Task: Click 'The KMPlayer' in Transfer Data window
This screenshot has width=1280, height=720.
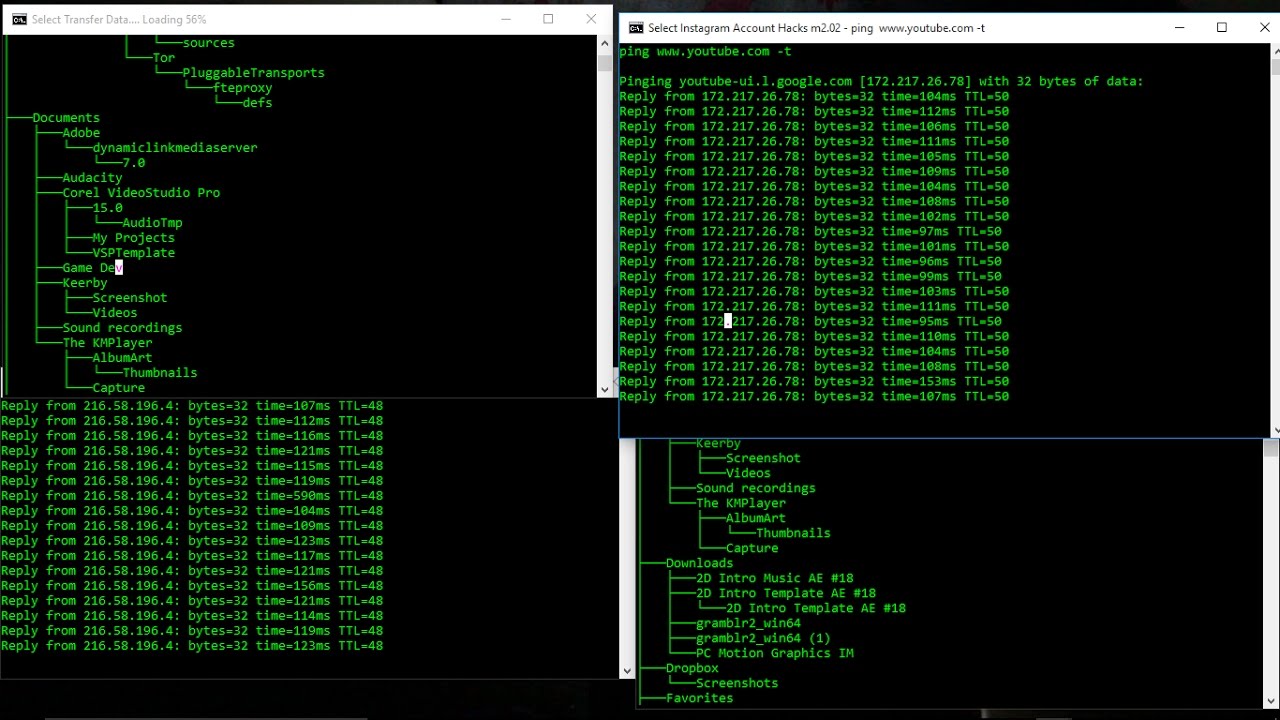Action: [x=107, y=343]
